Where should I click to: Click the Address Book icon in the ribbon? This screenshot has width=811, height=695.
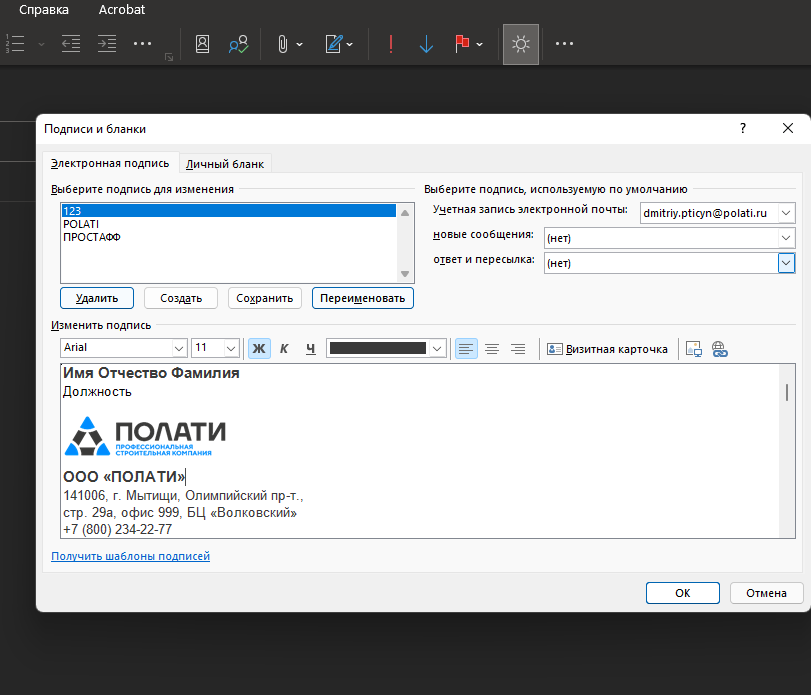point(202,44)
